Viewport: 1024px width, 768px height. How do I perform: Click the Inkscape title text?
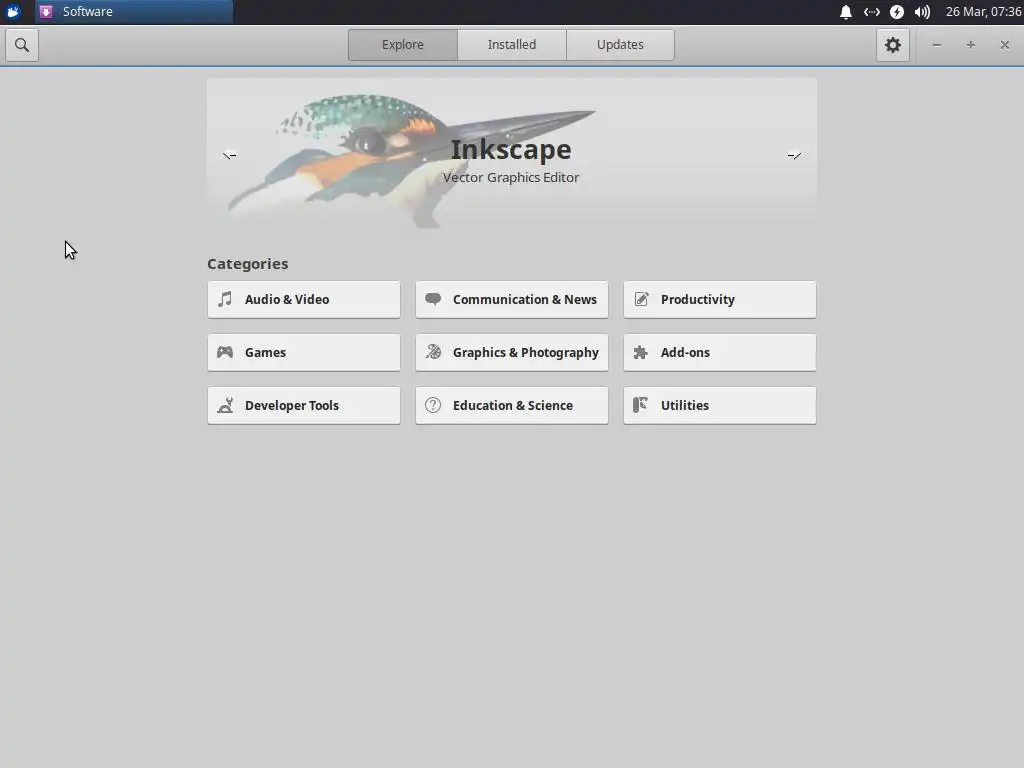tap(511, 150)
